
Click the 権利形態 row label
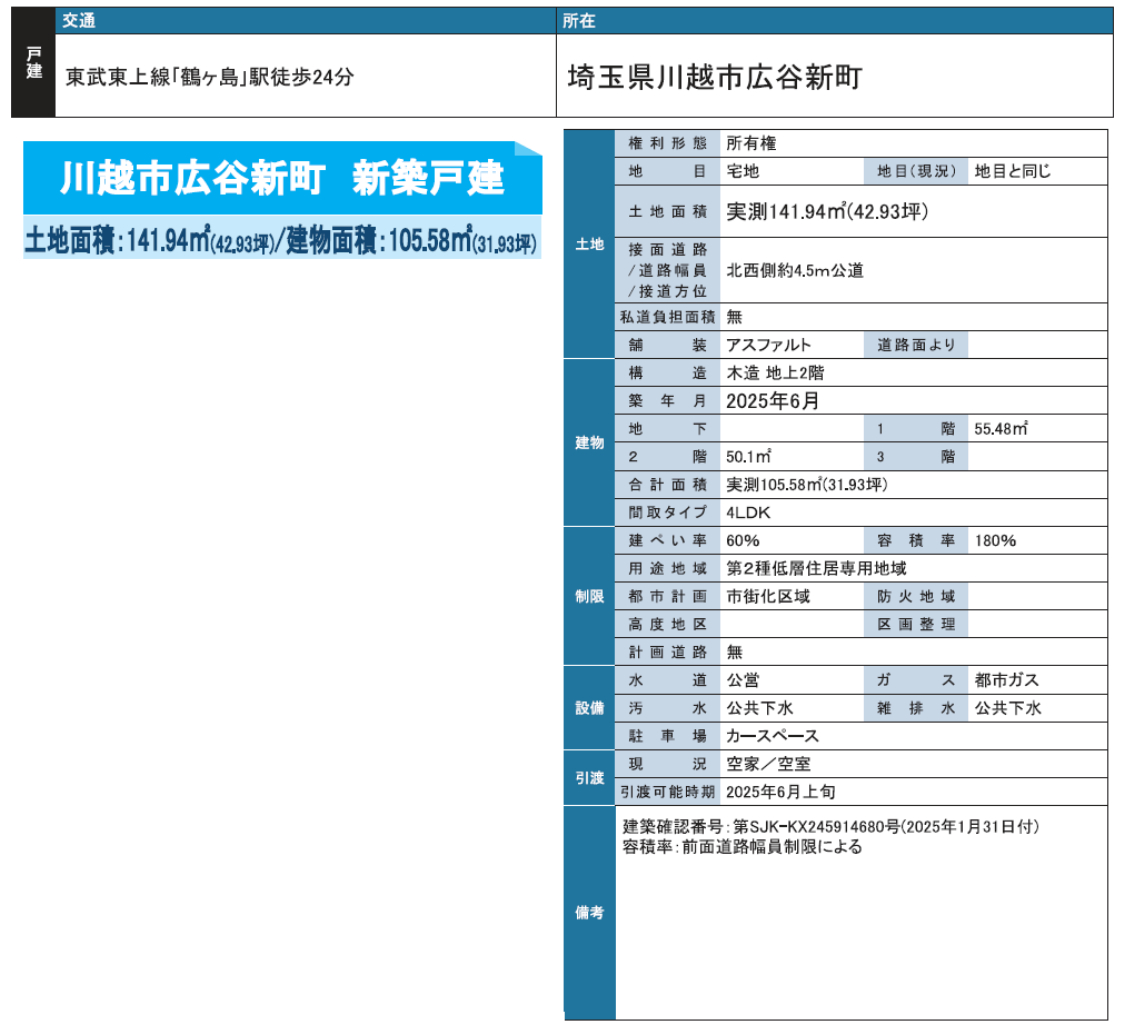coord(667,143)
